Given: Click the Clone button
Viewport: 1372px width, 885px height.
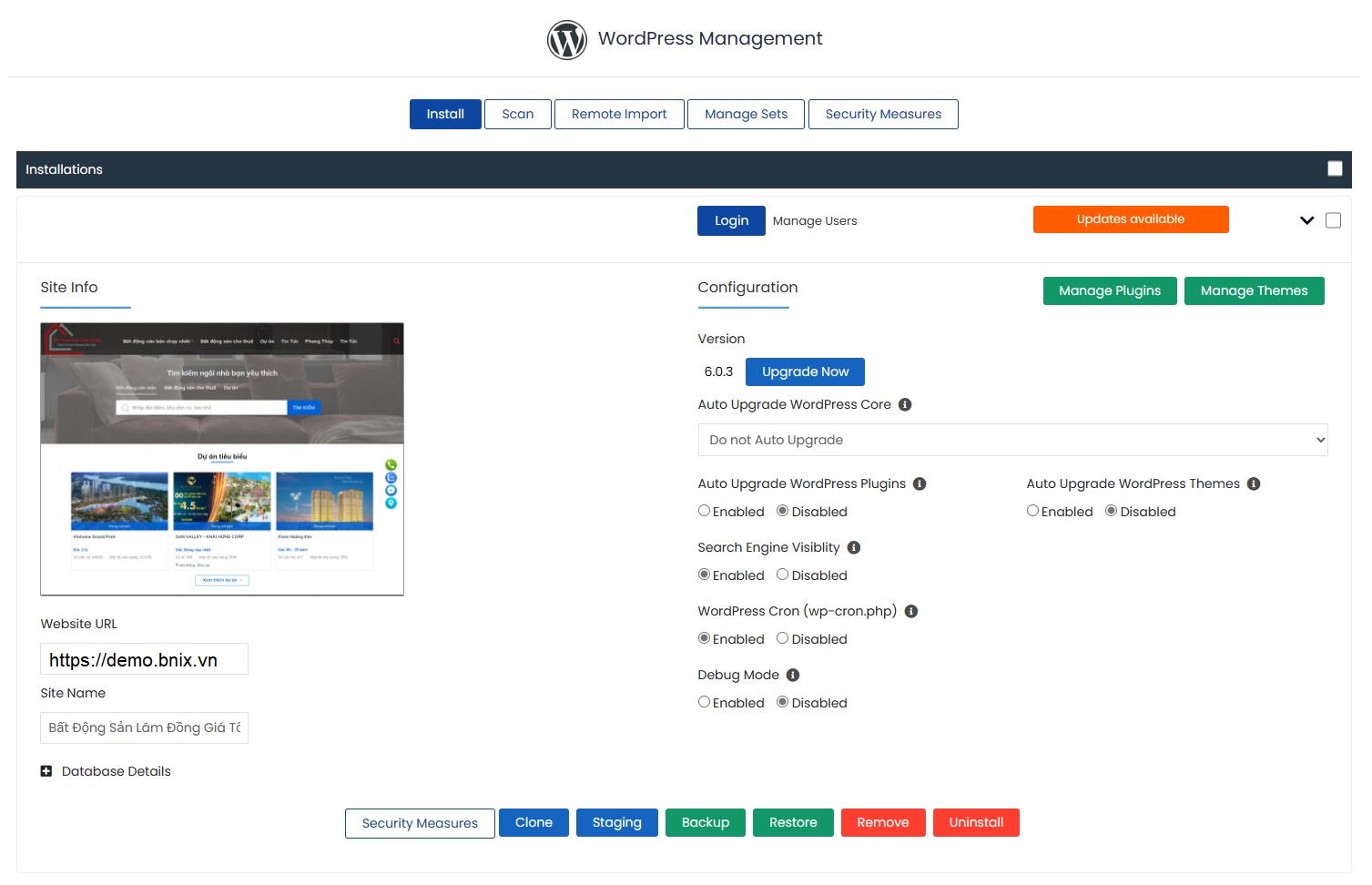Looking at the screenshot, I should click(534, 822).
